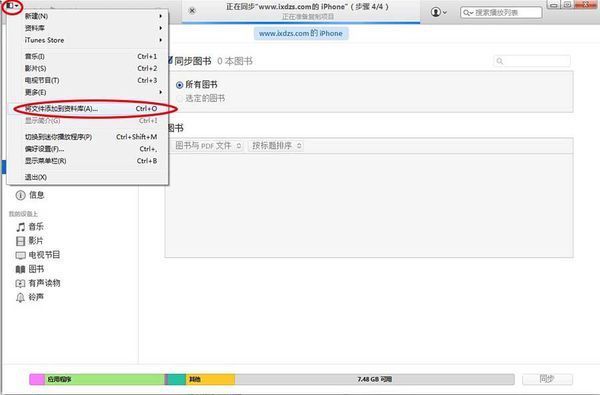Click the teal storage segment in the capacity bar
Viewport: 600px width, 395px height.
[177, 379]
